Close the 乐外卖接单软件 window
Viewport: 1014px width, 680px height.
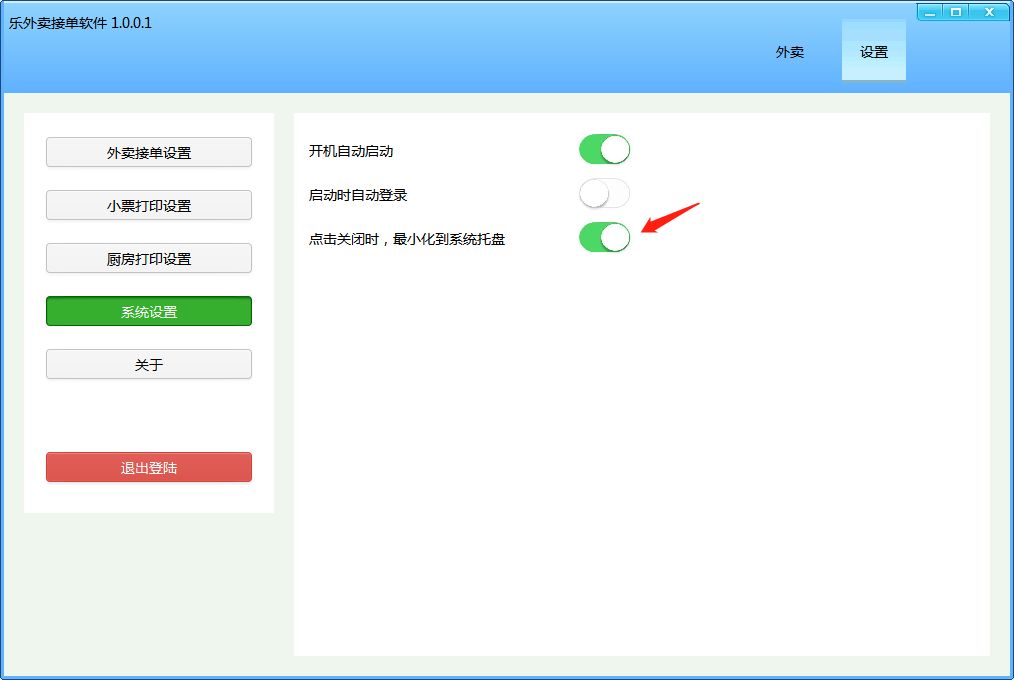click(989, 12)
